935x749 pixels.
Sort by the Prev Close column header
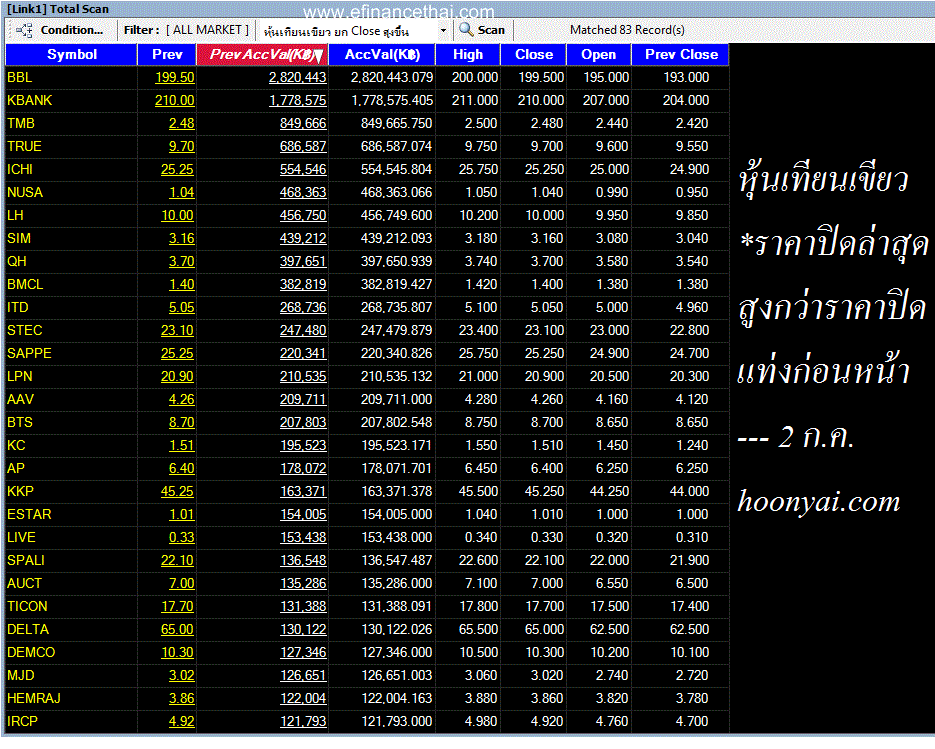pos(681,54)
